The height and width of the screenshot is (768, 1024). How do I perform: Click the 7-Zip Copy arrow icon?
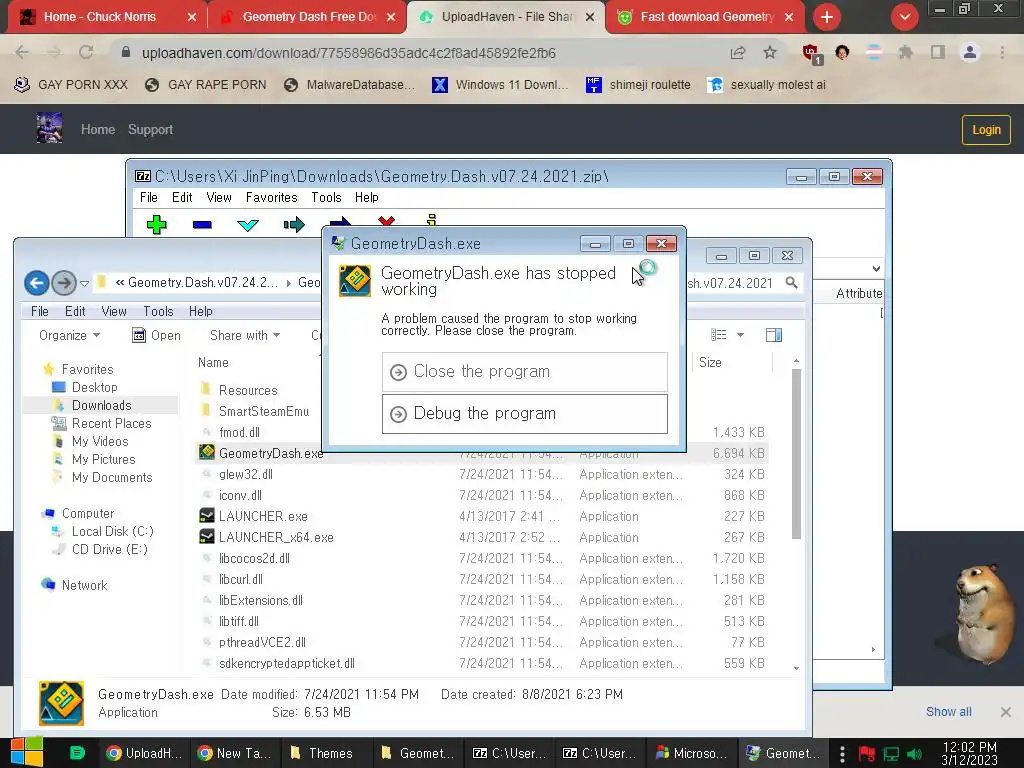294,225
